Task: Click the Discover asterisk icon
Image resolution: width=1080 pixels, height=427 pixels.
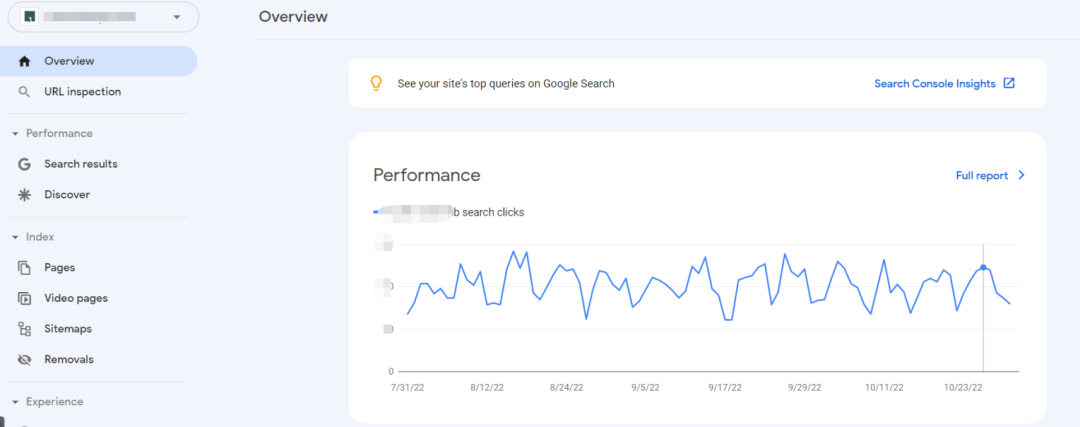Action: point(25,195)
